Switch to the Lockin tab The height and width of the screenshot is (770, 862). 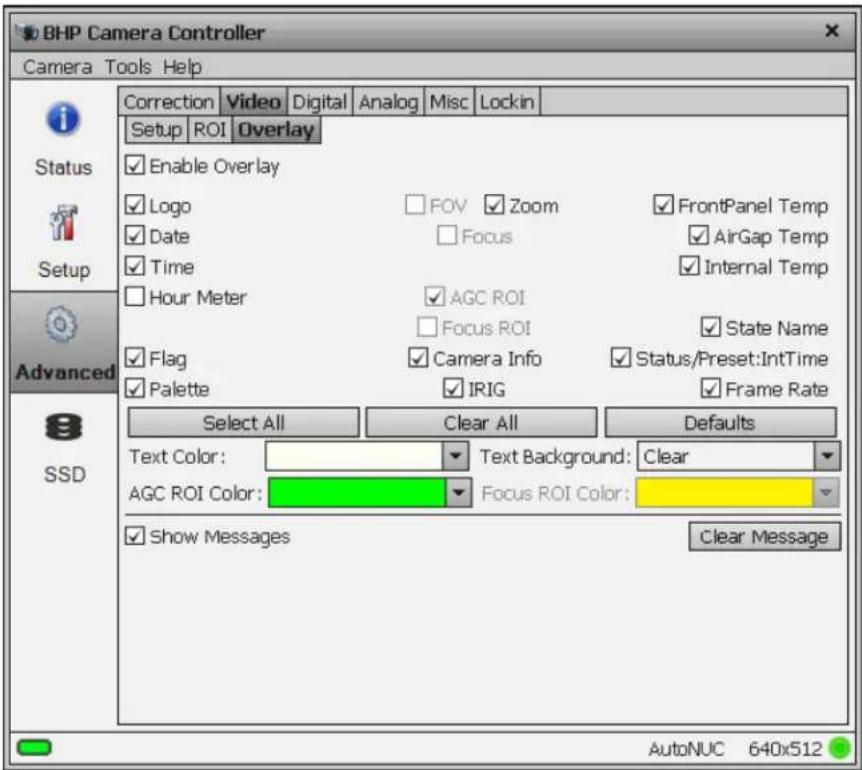(507, 102)
